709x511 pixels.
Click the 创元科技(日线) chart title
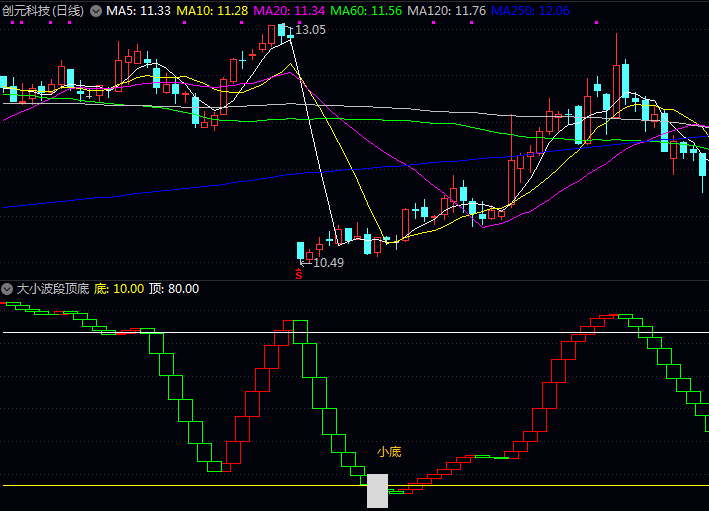[x=43, y=11]
